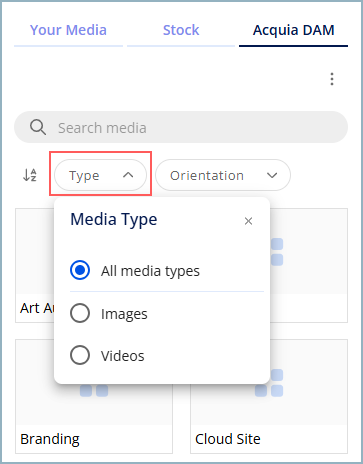Close the Media Type popup

click(x=248, y=221)
